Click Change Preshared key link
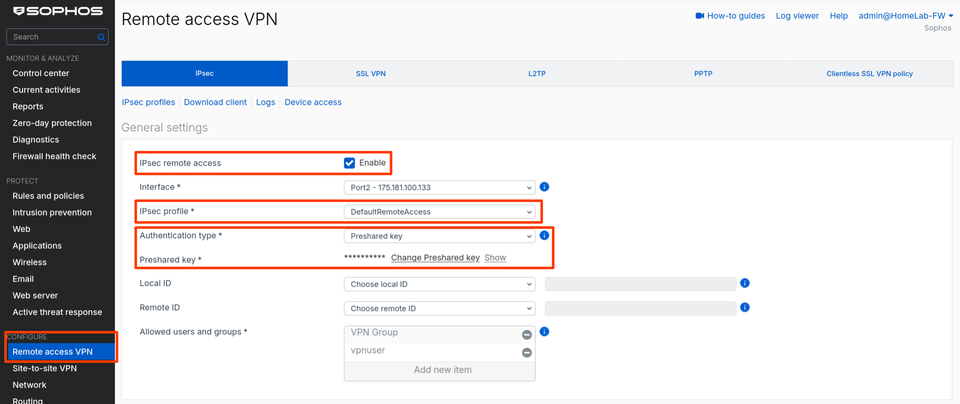Viewport: 960px width, 404px height. [x=435, y=258]
